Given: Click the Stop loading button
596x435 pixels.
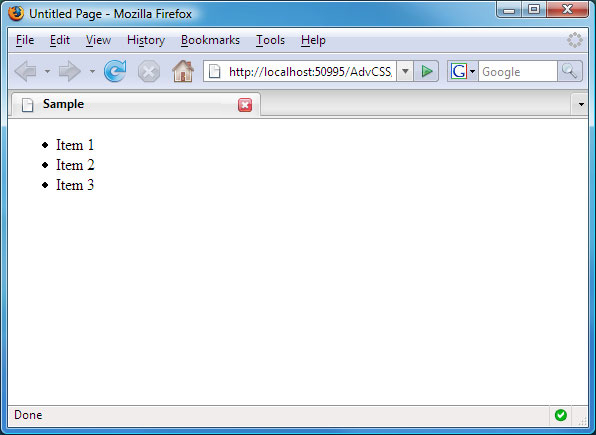Looking at the screenshot, I should pyautogui.click(x=149, y=71).
